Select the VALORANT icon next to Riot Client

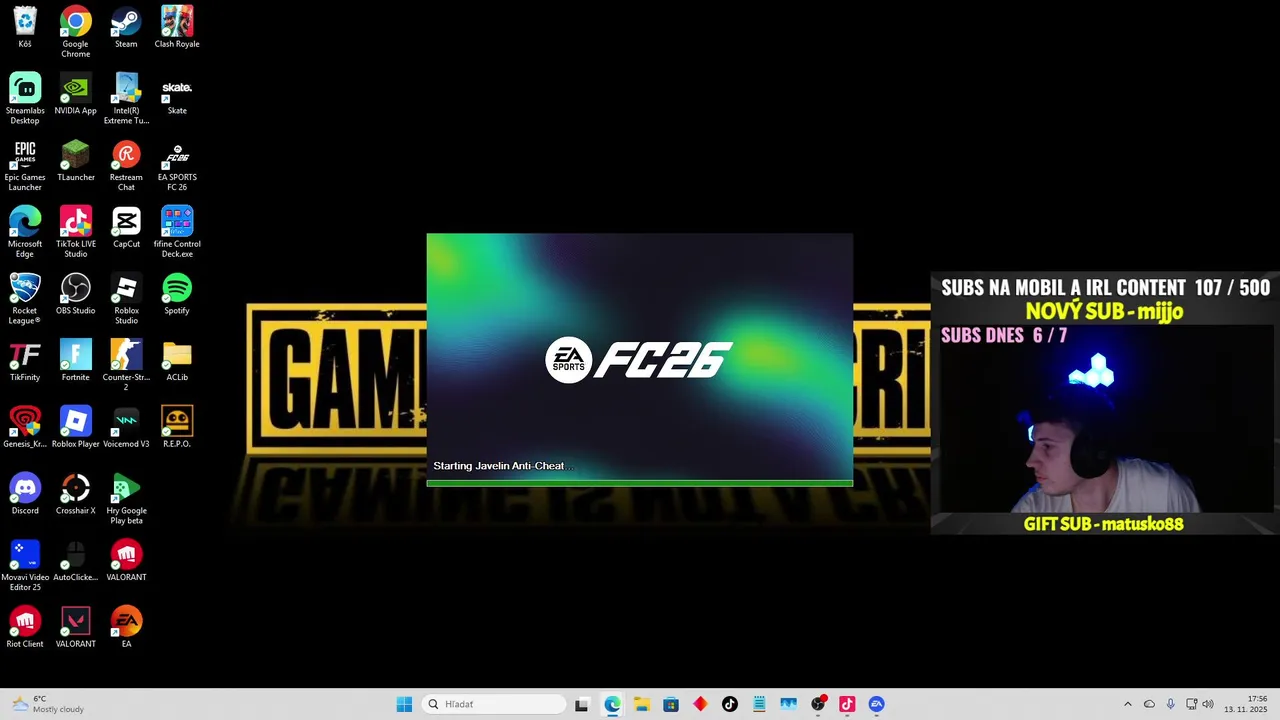[76, 627]
